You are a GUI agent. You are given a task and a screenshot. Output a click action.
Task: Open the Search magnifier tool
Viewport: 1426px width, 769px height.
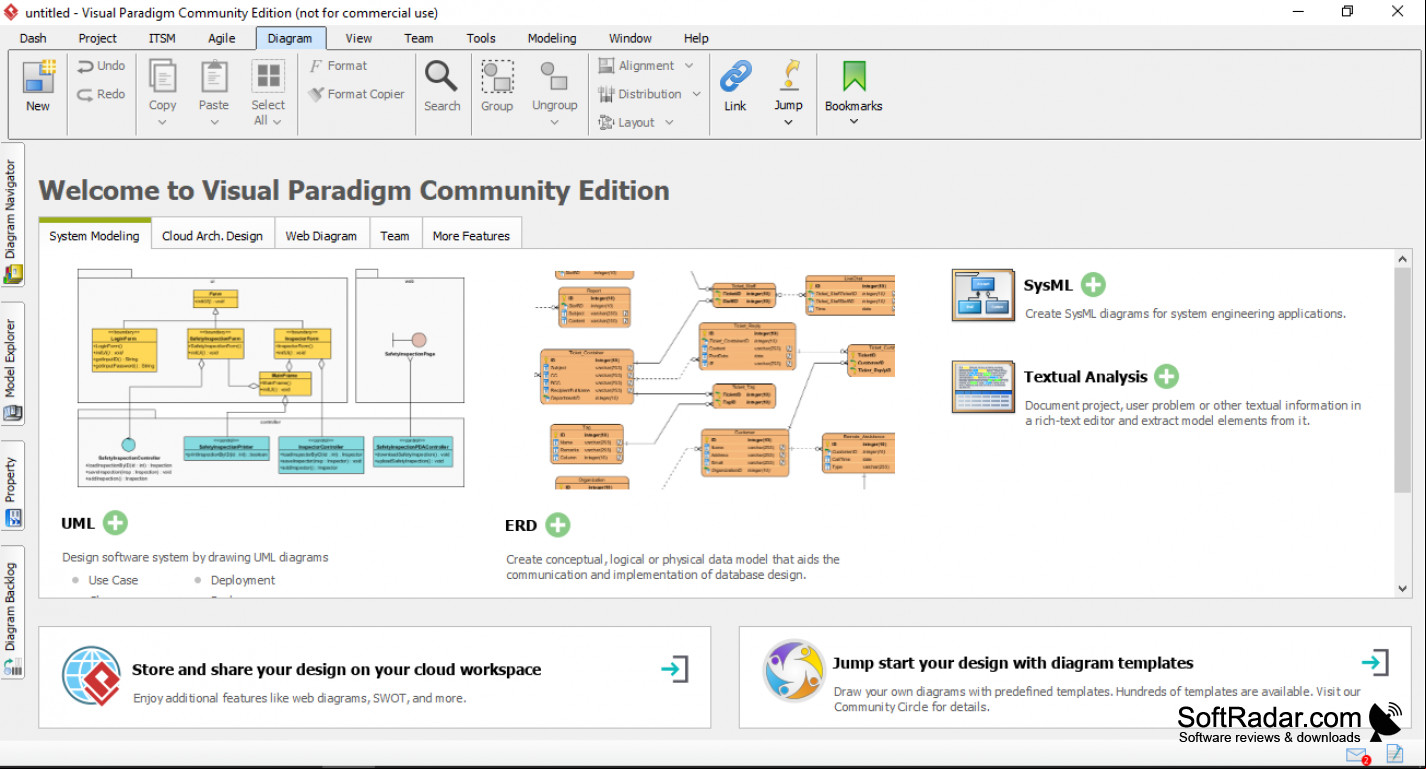tap(441, 76)
